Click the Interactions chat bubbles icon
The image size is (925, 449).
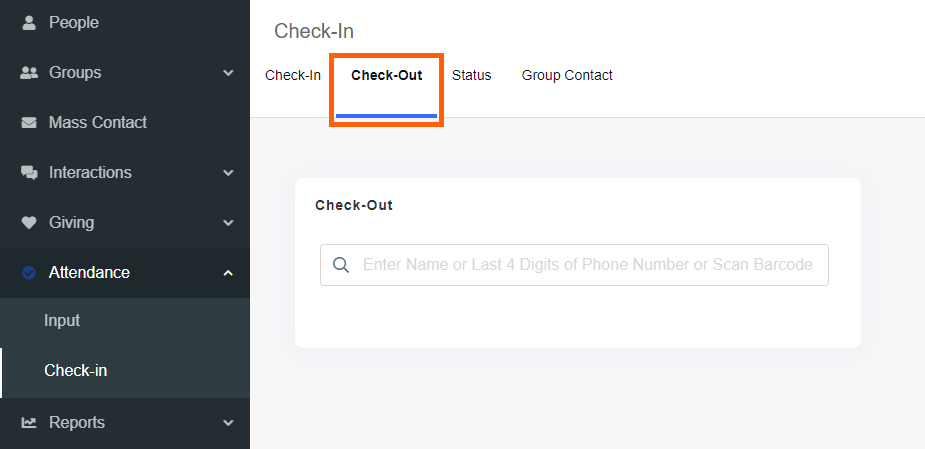click(29, 173)
